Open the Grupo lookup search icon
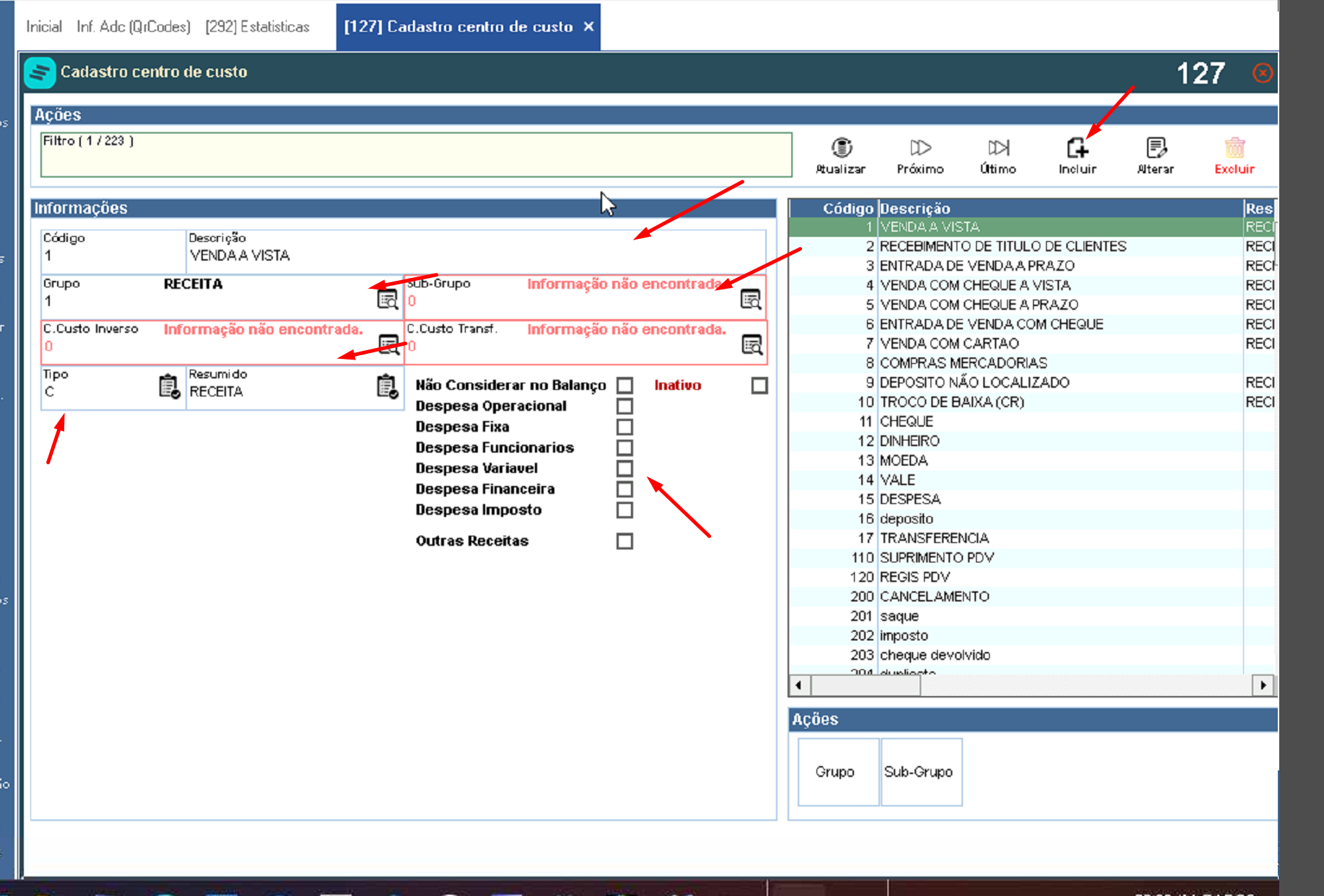This screenshot has width=1324, height=896. point(388,299)
